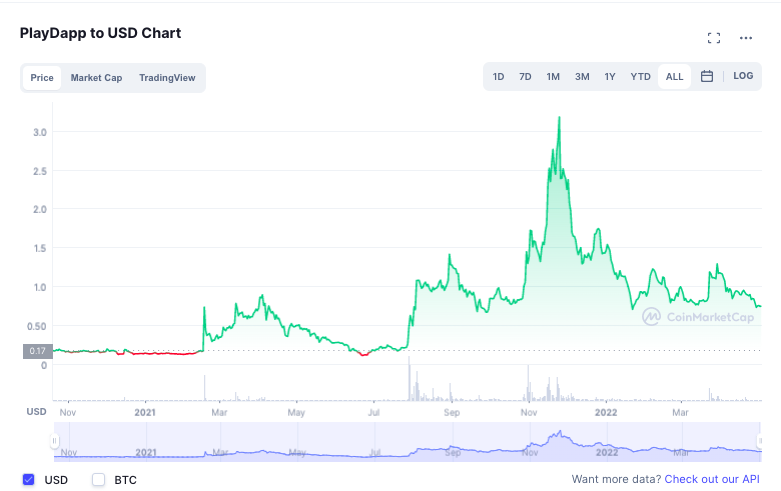The height and width of the screenshot is (491, 781).
Task: Select the 1M time range
Action: pos(553,77)
